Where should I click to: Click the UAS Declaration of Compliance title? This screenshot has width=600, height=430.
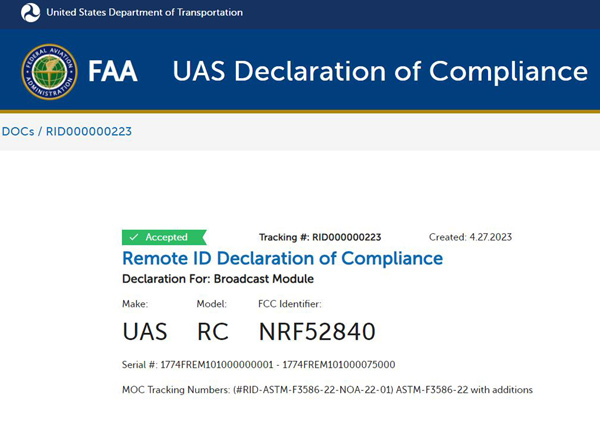click(x=380, y=72)
